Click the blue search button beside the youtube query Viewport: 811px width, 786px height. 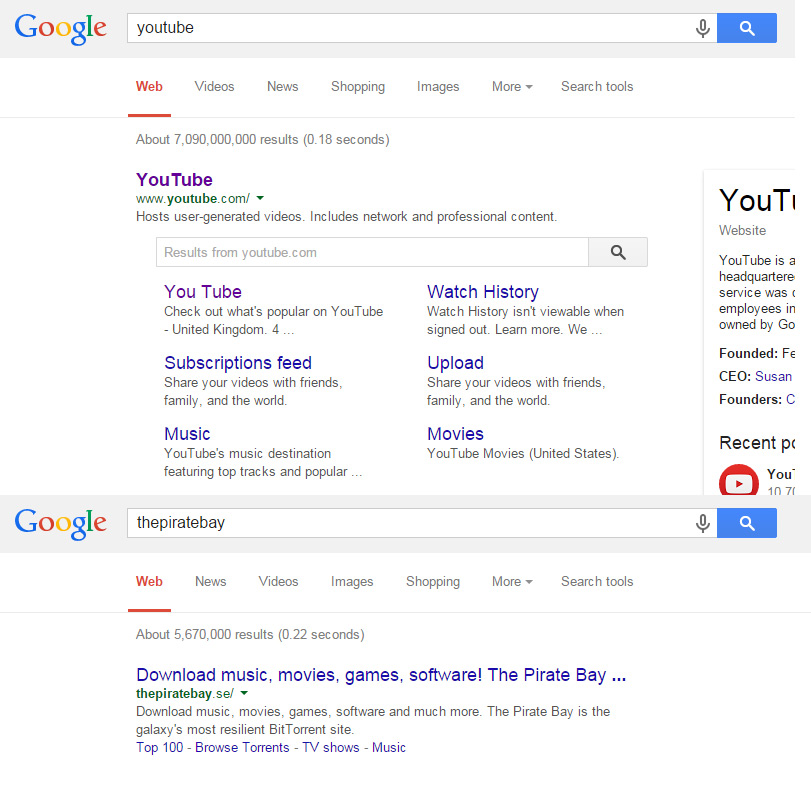click(x=747, y=28)
